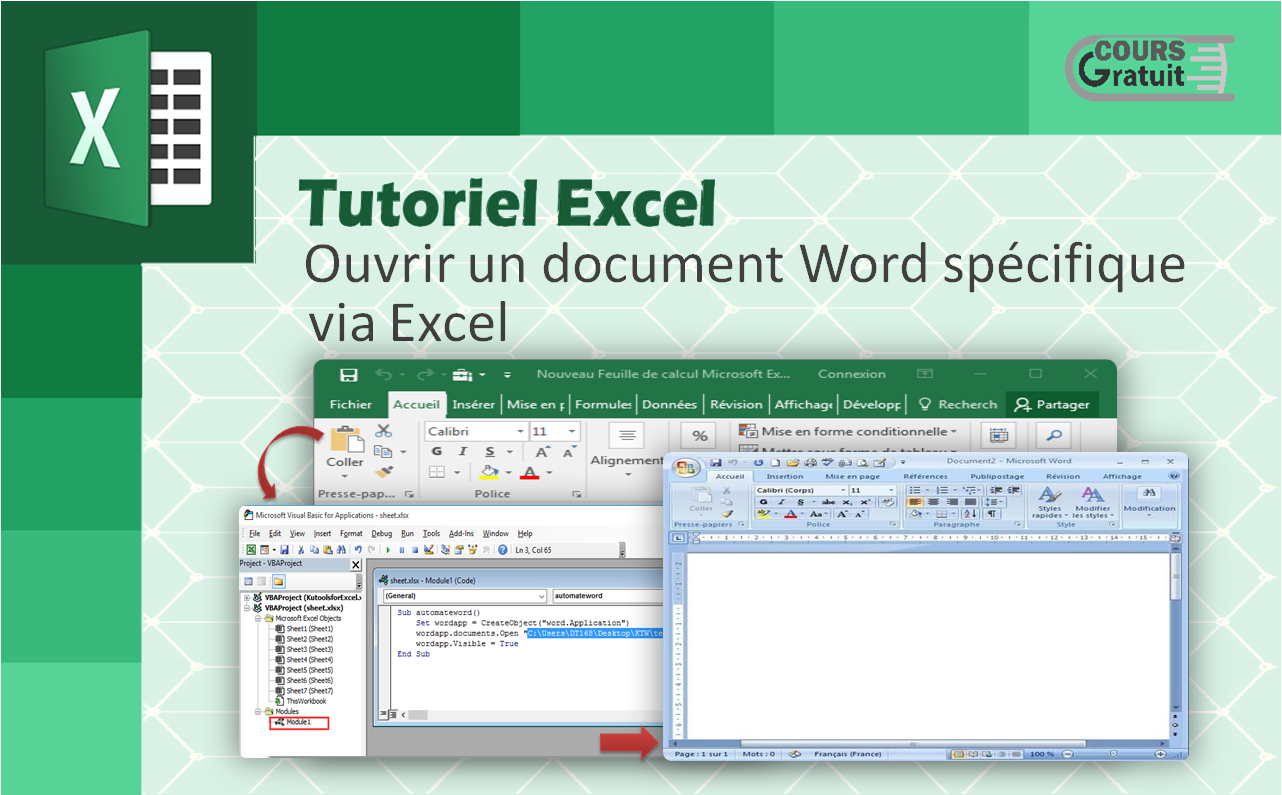Collapse the Modules folder in project tree
The image size is (1282, 795).
click(257, 712)
